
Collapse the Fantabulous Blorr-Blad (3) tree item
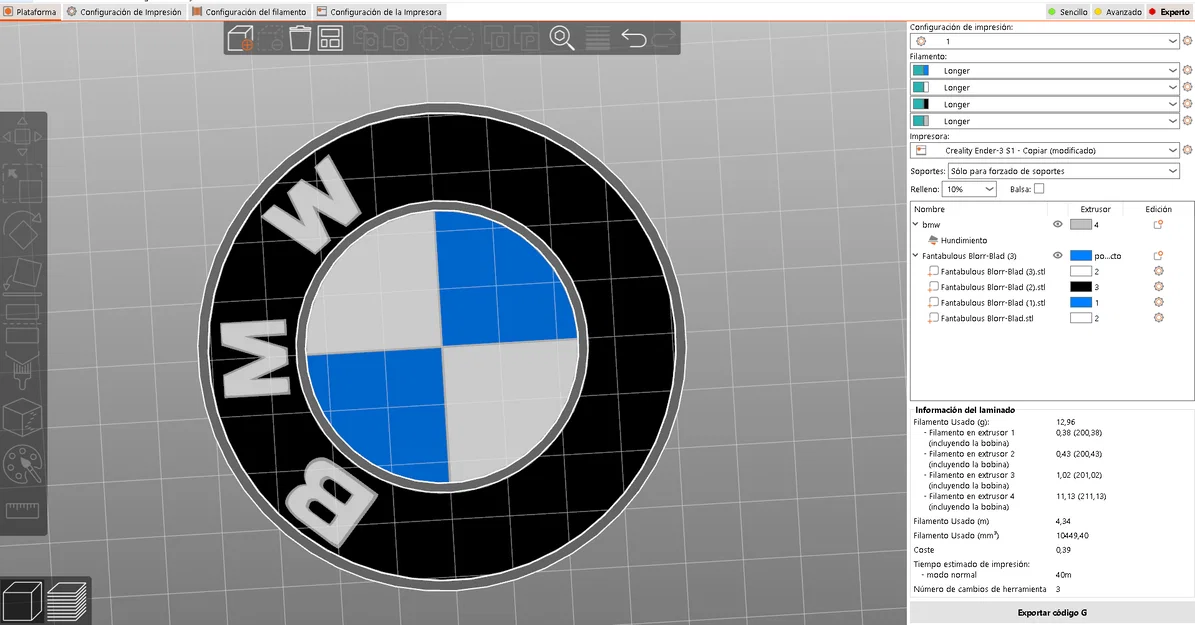point(916,255)
